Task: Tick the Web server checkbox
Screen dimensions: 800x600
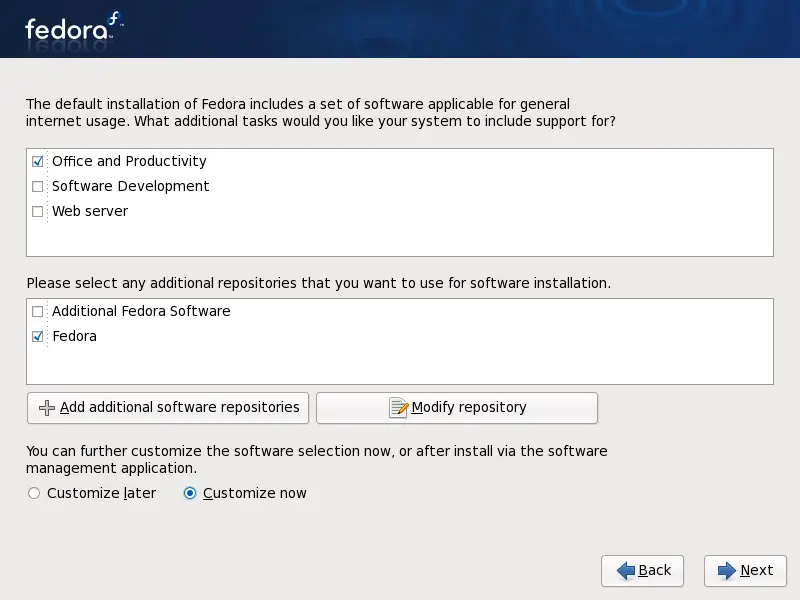Action: [x=37, y=211]
